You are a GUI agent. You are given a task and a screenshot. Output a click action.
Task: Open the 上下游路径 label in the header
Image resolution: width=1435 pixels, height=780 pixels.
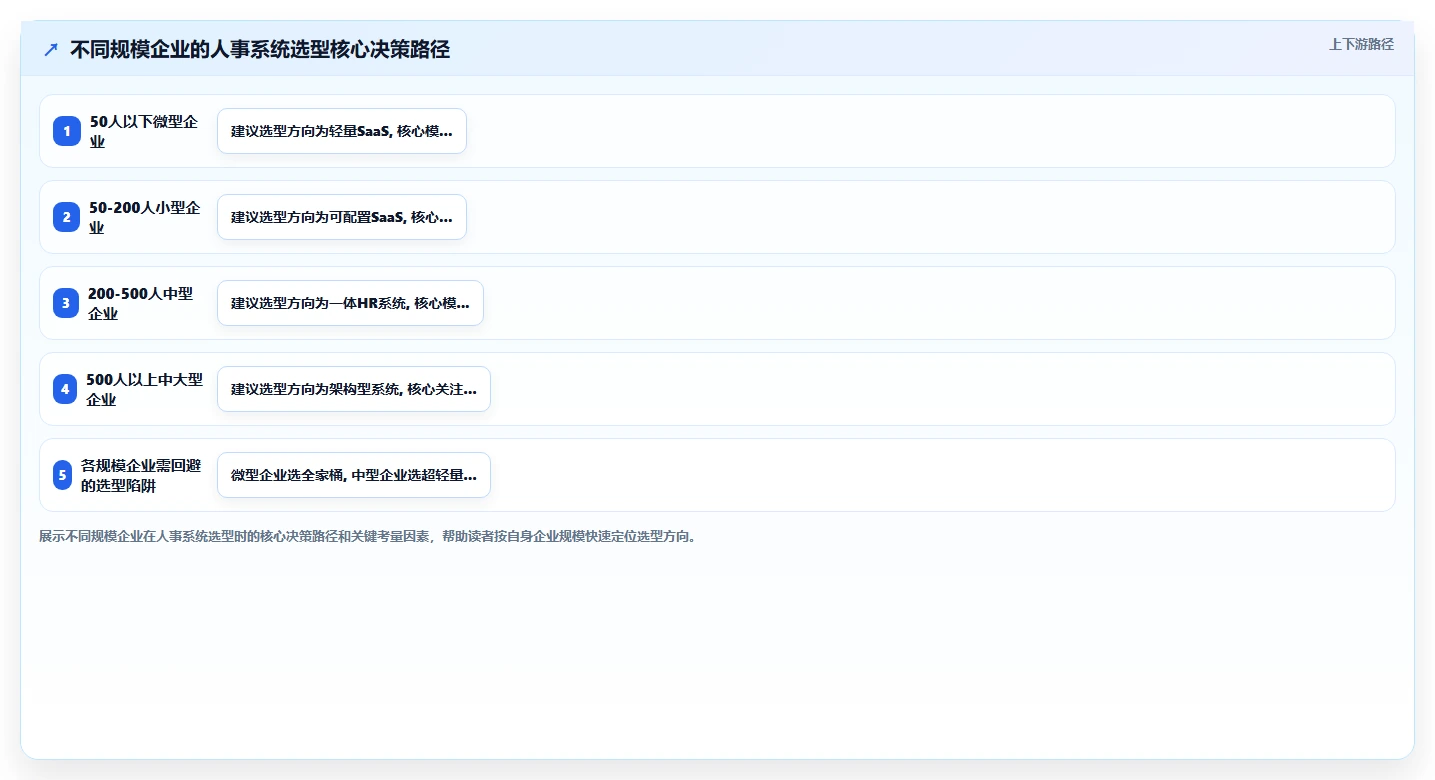pyautogui.click(x=1361, y=44)
